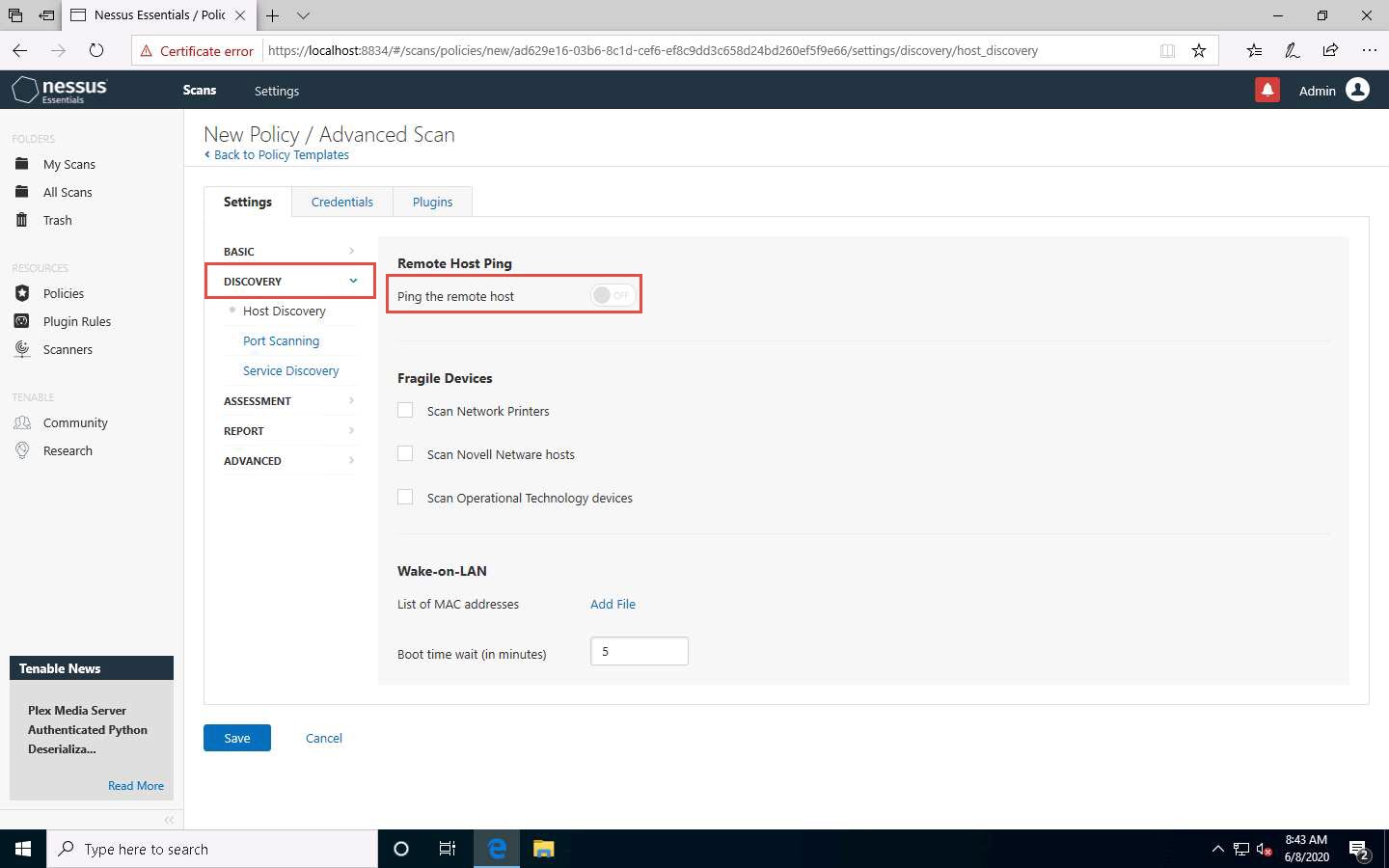
Task: Click the Share page icon
Action: coord(1330,50)
